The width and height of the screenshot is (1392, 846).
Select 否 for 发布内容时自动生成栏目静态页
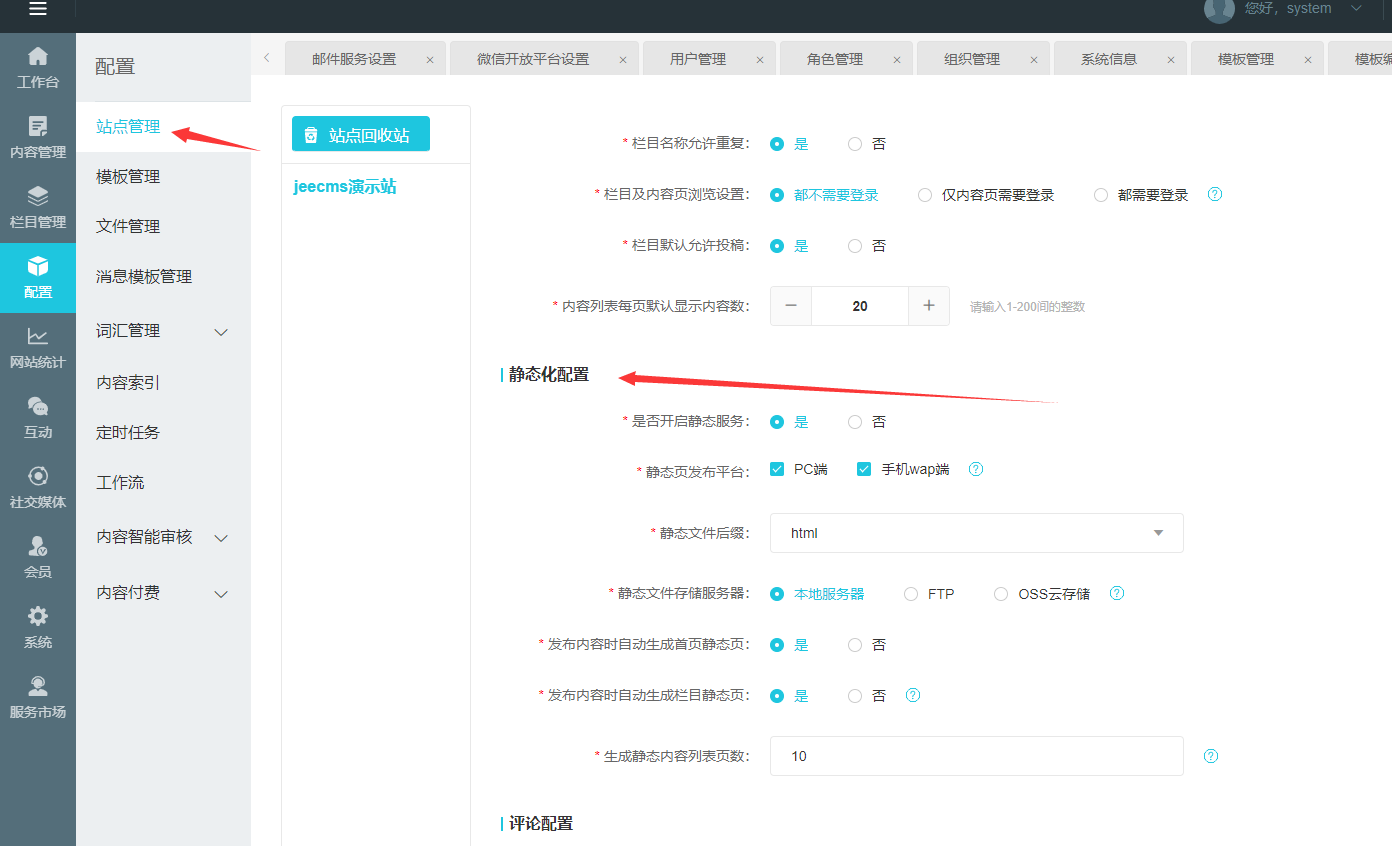pos(855,696)
